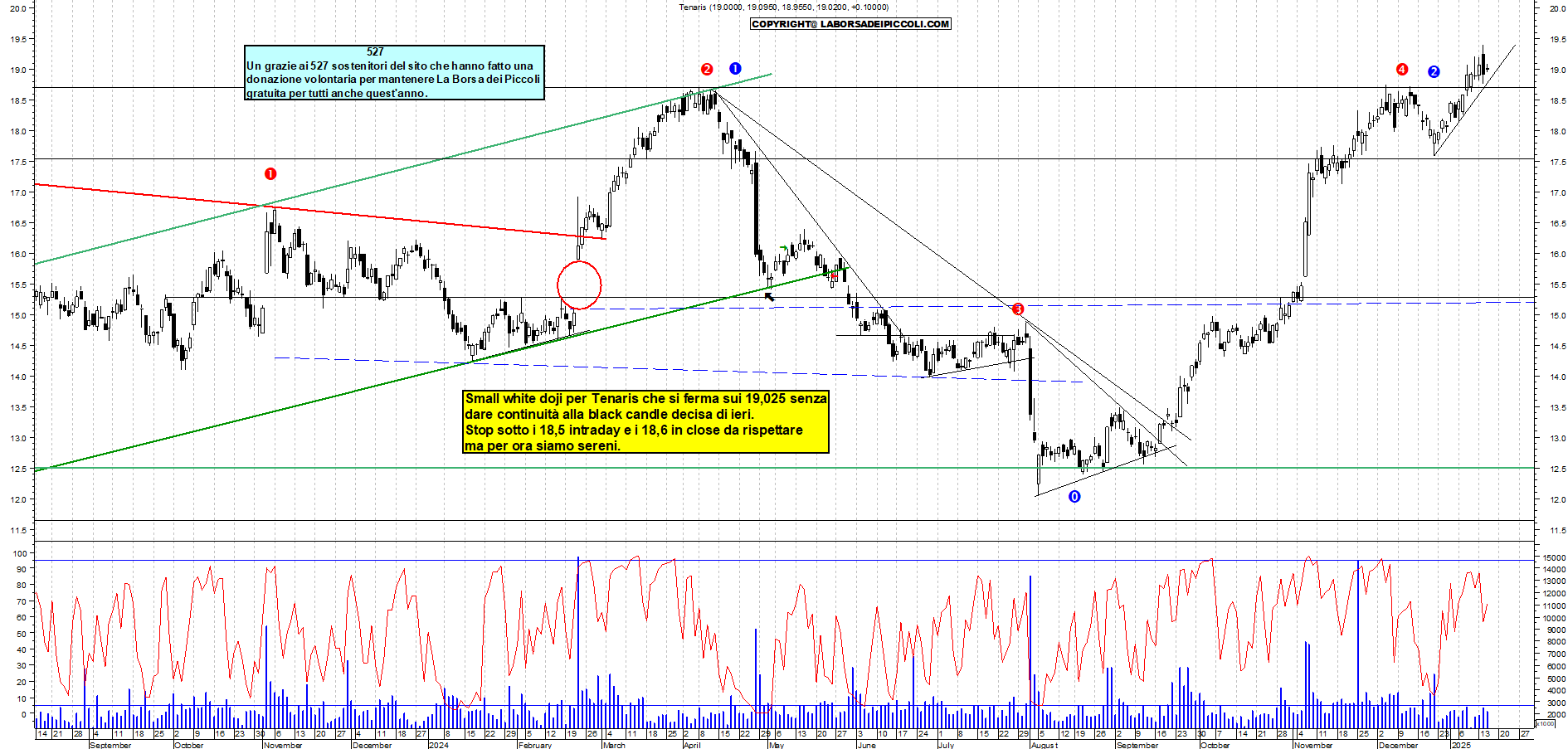Click the COPYRIGHT@ LABORSADEIPICCOLI.COM label
This screenshot has width=1568, height=749.
(850, 24)
